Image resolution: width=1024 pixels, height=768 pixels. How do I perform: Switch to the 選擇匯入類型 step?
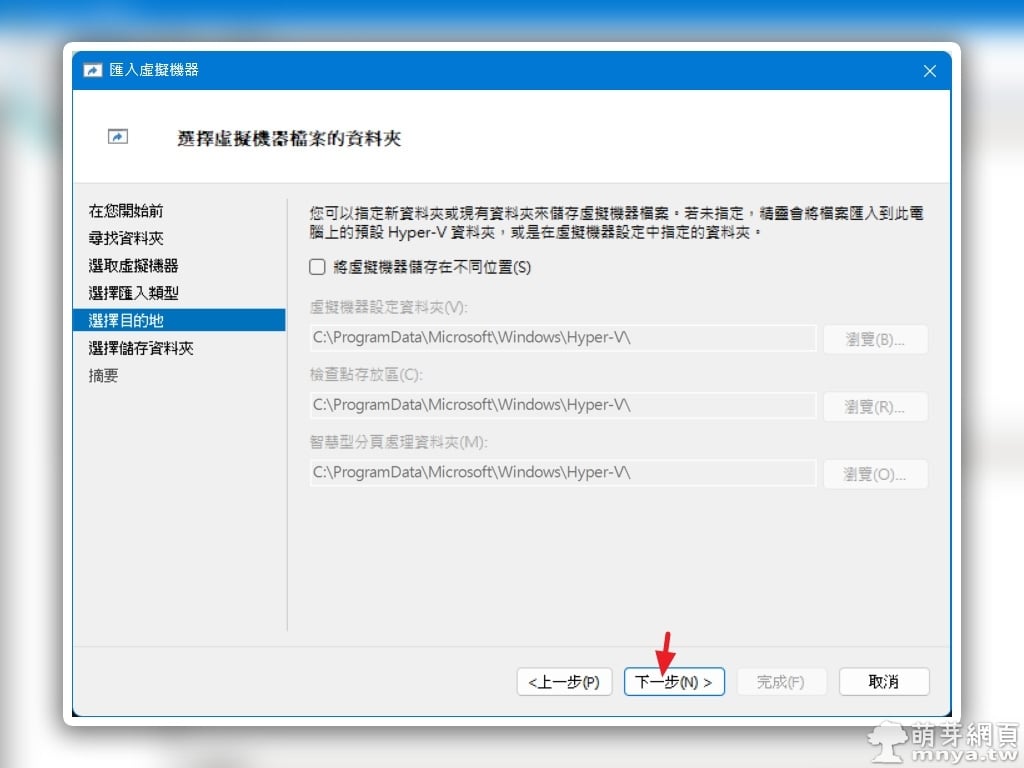133,293
